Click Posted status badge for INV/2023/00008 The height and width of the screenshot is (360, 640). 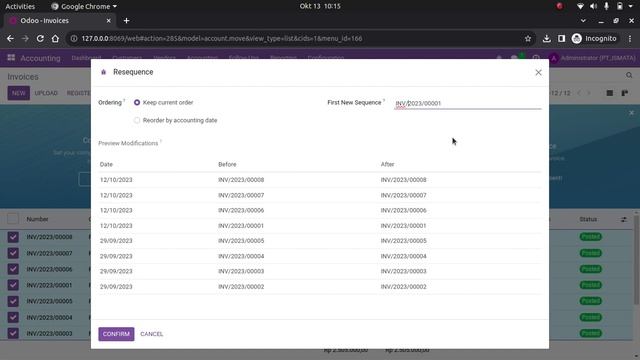590,237
